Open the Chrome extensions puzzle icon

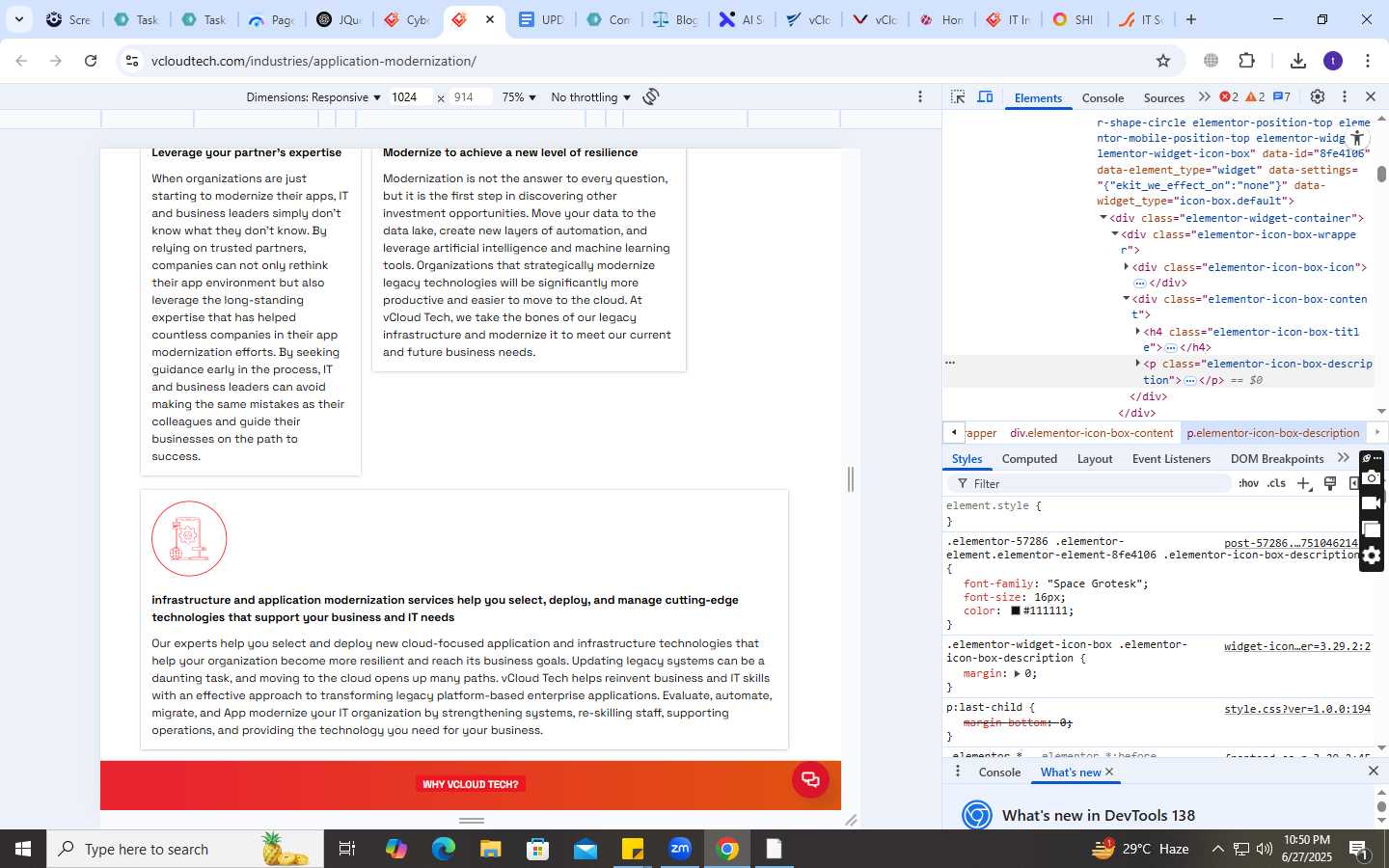click(x=1246, y=61)
